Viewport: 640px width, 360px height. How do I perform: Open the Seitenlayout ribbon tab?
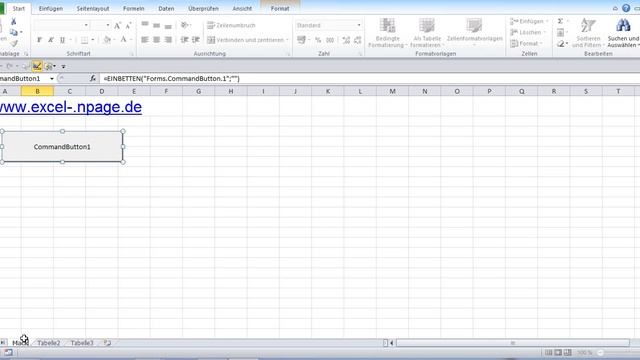pyautogui.click(x=93, y=8)
